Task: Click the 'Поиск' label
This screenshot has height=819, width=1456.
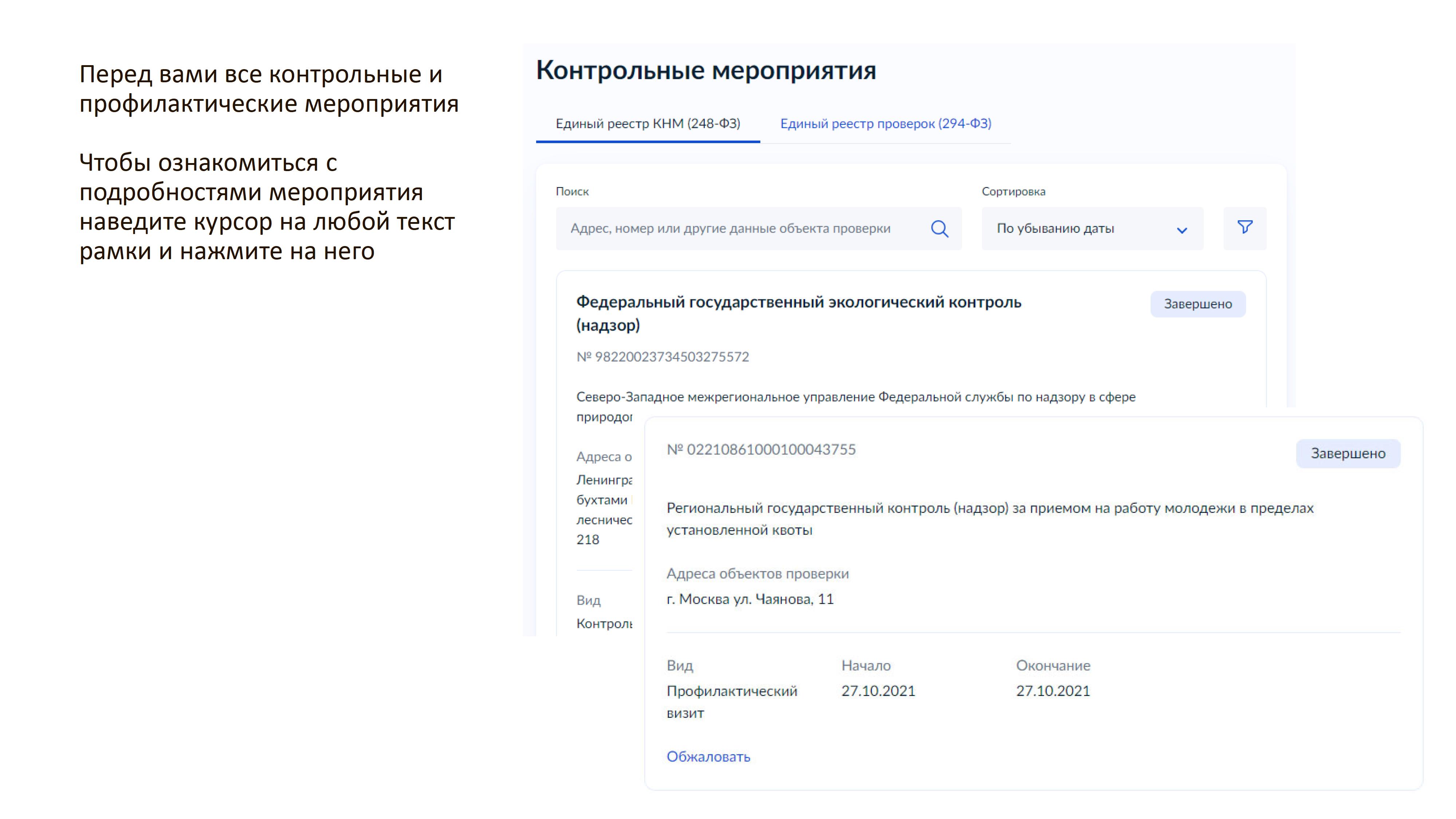Action: (x=572, y=191)
